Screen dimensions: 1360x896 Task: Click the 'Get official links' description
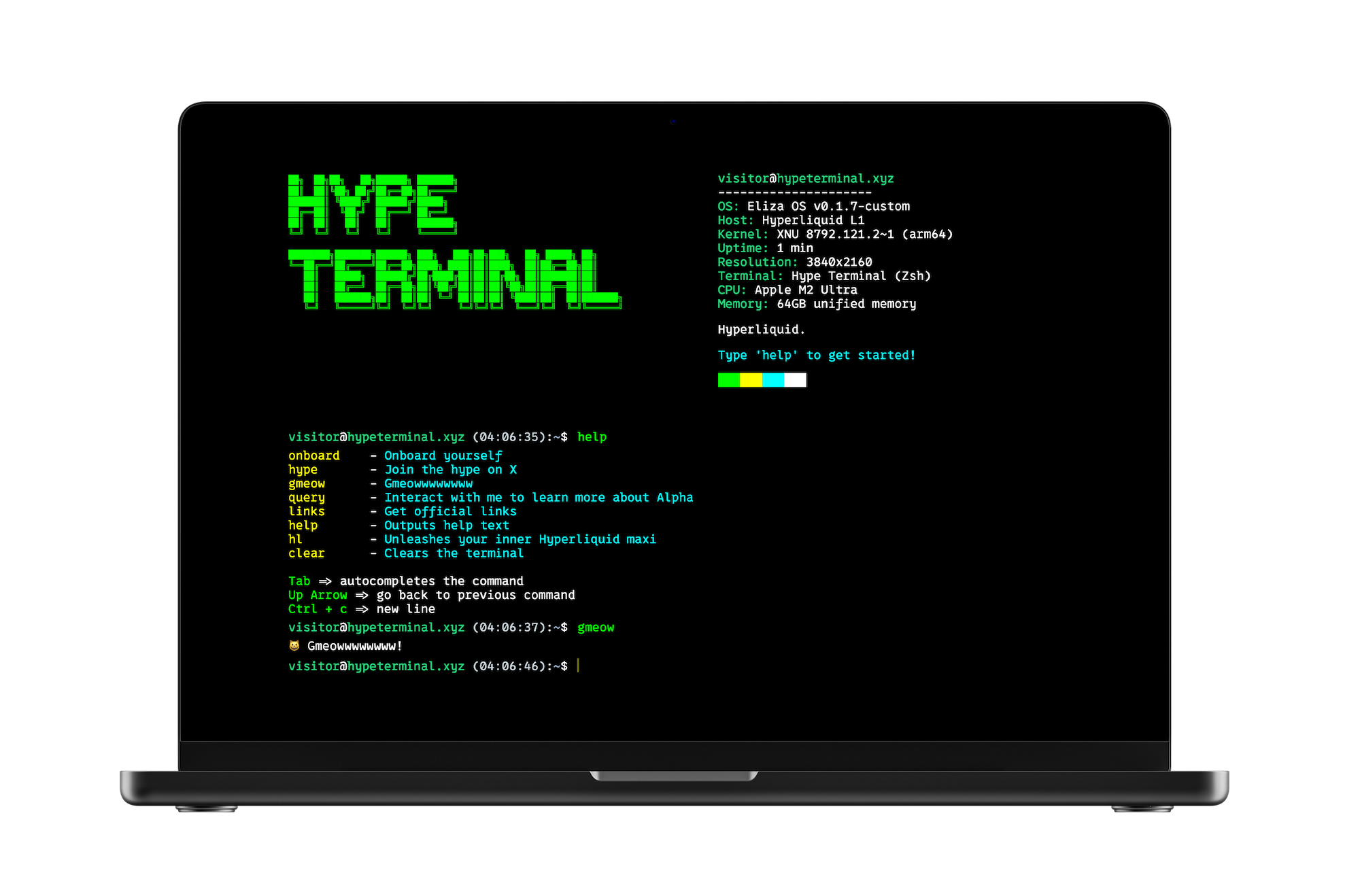pyautogui.click(x=450, y=511)
